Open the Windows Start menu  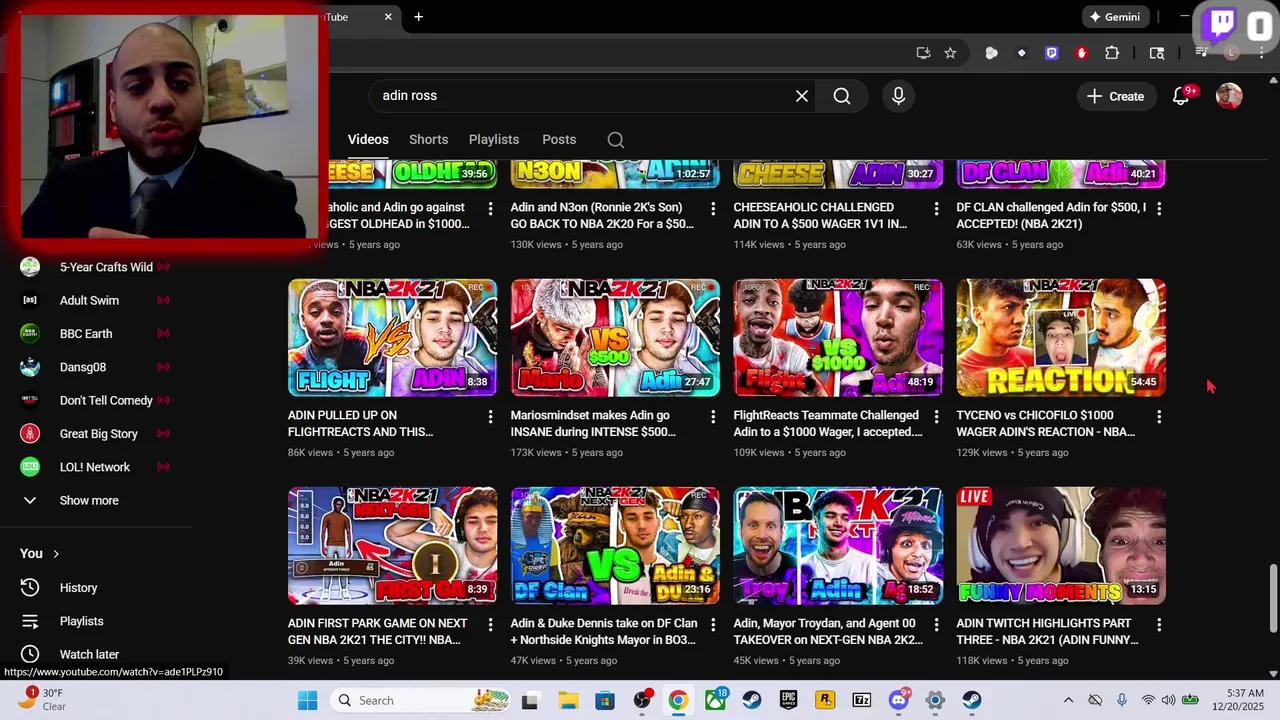tap(307, 700)
